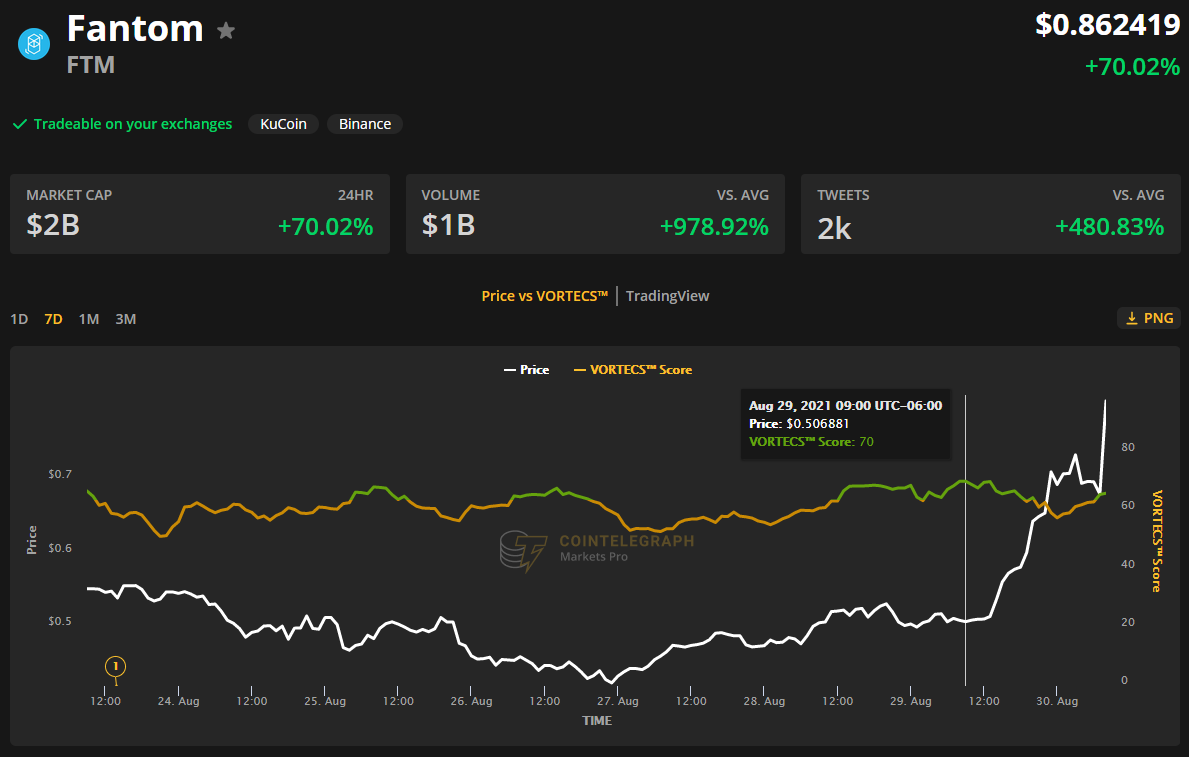
Task: Click the $2B market cap value
Action: click(53, 225)
